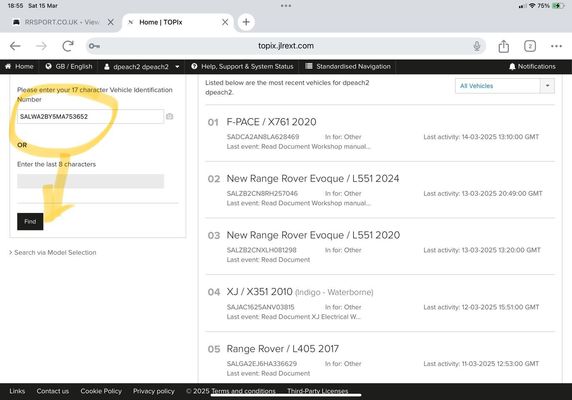Click Last activity 13-03-2025 20:49:00 GMT
This screenshot has width=572, height=400.
coord(483,193)
